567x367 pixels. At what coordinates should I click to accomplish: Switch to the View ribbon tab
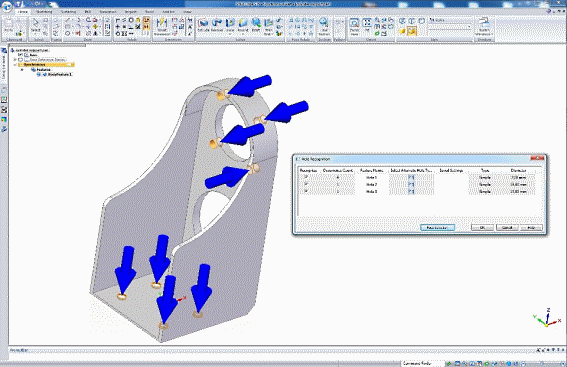pyautogui.click(x=187, y=12)
